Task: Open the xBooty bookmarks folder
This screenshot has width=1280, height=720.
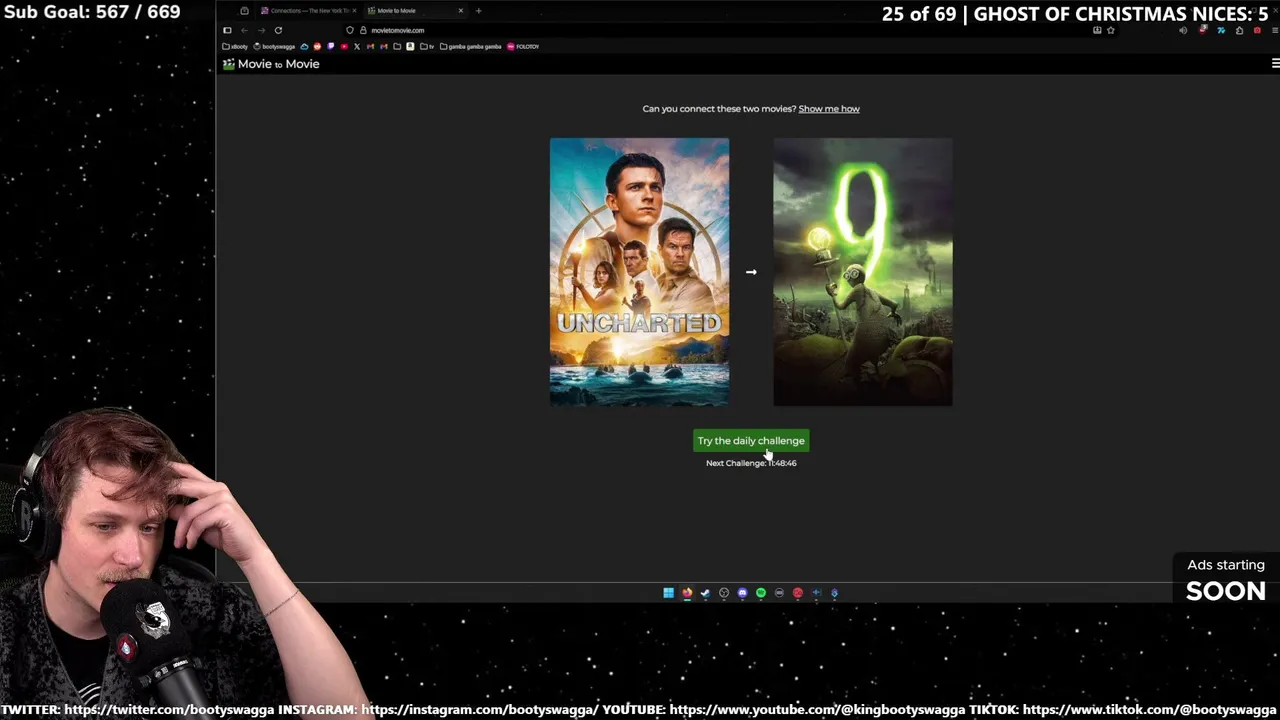Action: coord(235,47)
